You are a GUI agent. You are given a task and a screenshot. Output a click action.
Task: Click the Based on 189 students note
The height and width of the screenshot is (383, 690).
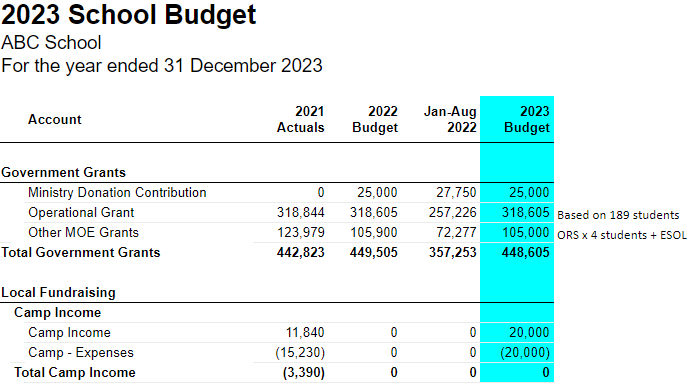(x=618, y=215)
